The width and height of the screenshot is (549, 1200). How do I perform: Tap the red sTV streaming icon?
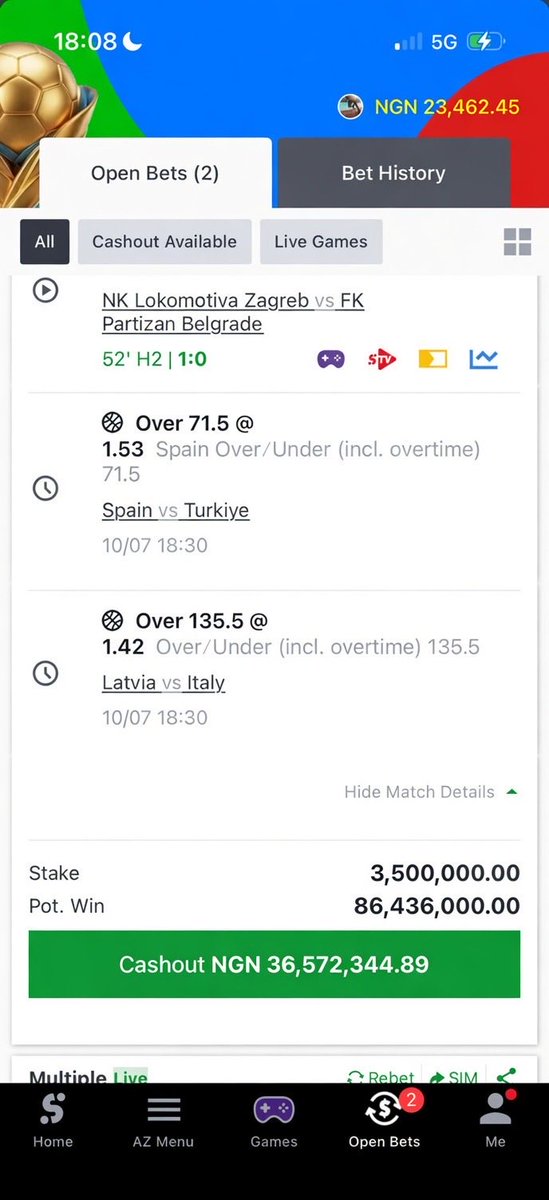pos(381,358)
